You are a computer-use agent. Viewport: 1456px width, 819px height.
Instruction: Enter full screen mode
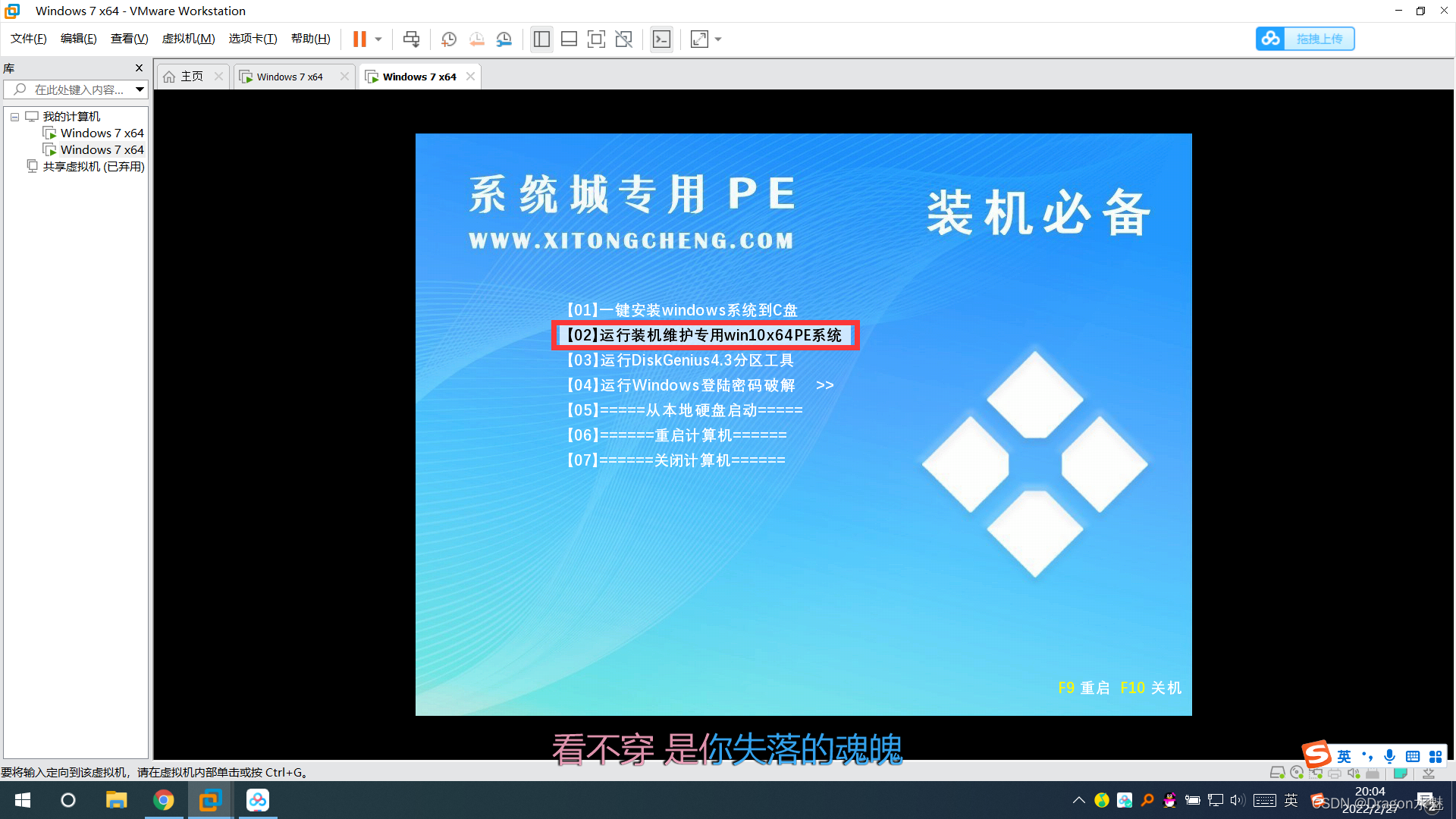click(596, 39)
